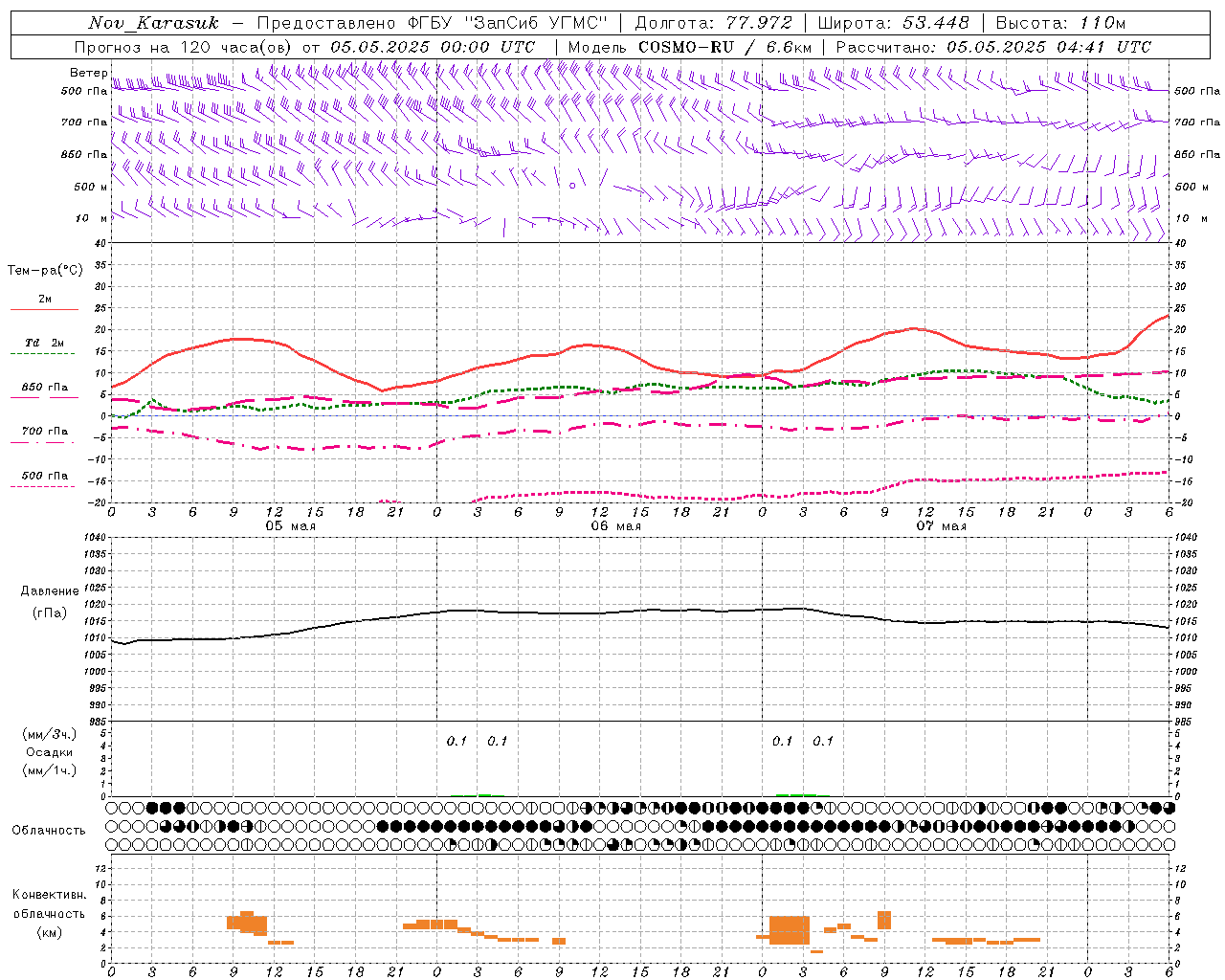Select model label 'COSMO-RU / 6.6км'
The width and height of the screenshot is (1225, 980).
[725, 47]
